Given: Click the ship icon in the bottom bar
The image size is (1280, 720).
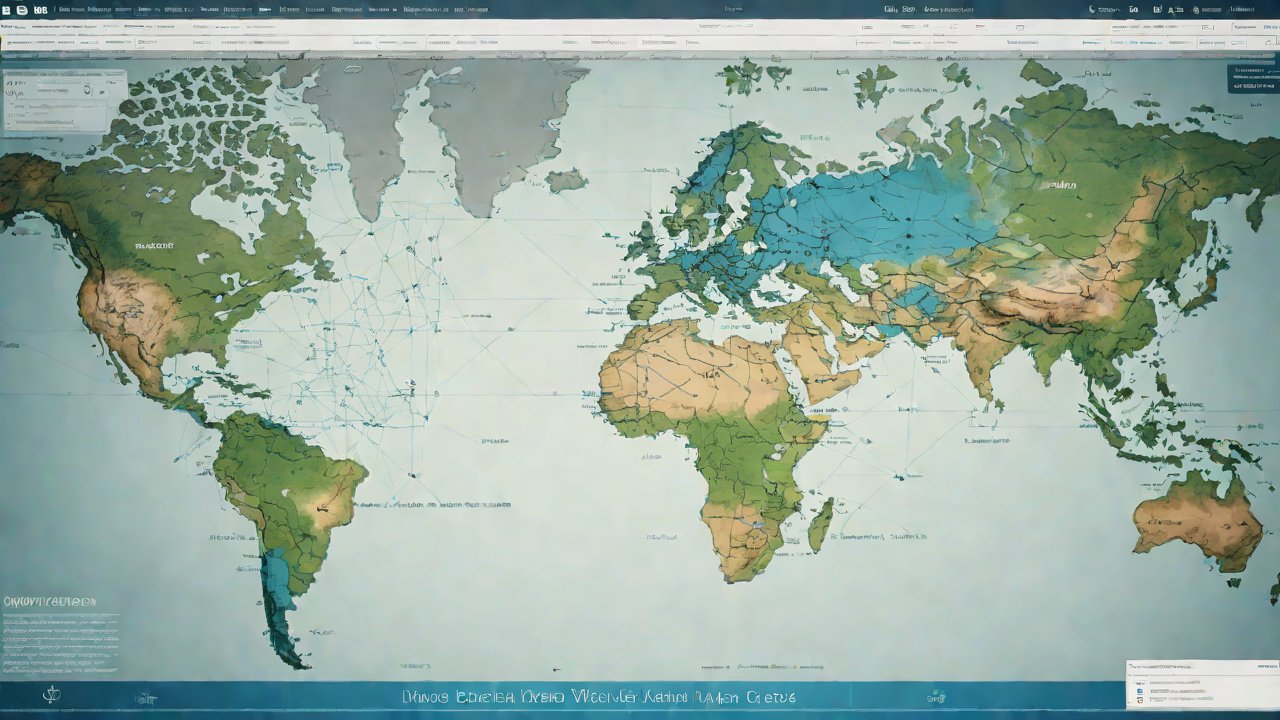Looking at the screenshot, I should pyautogui.click(x=146, y=697).
